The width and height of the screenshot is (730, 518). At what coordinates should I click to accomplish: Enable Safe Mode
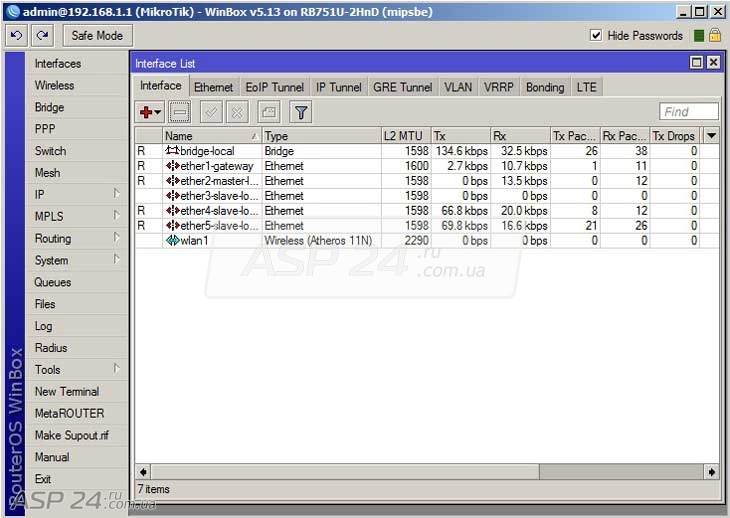click(97, 35)
